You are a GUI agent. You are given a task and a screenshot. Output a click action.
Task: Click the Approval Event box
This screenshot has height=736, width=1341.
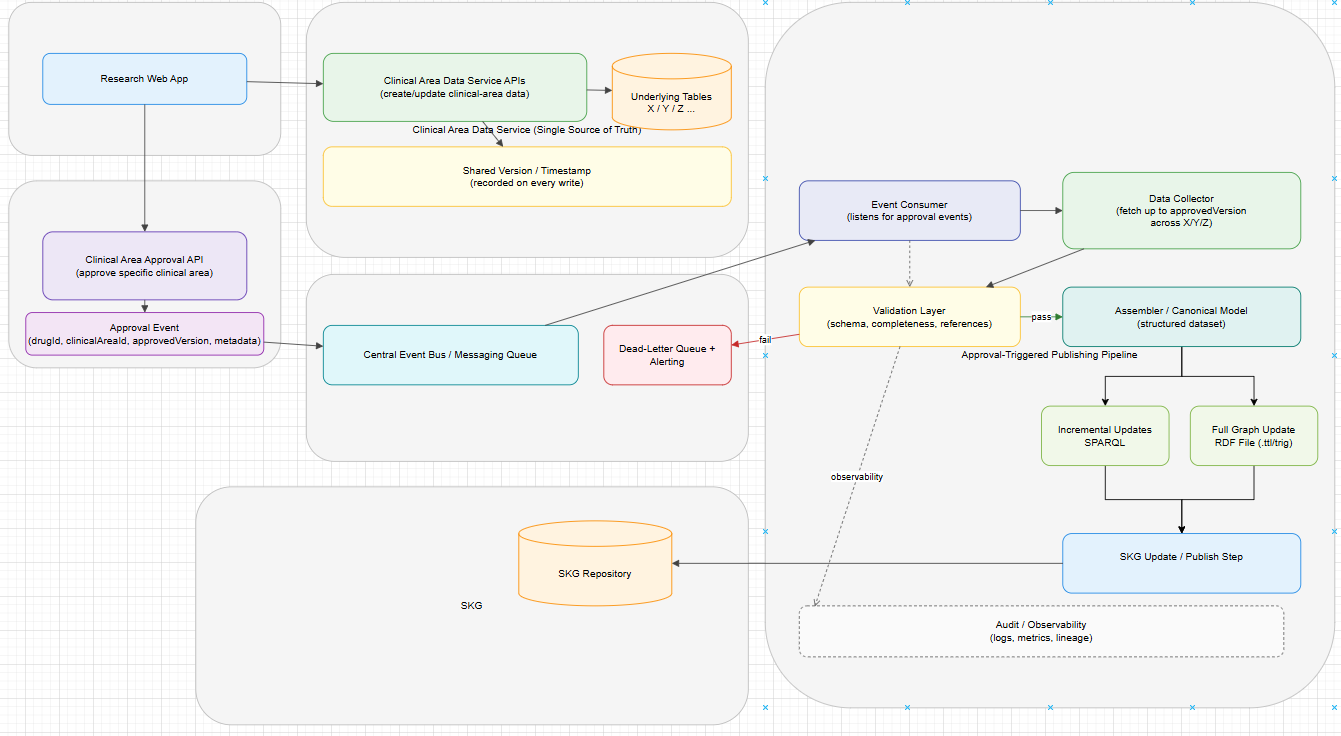[144, 334]
